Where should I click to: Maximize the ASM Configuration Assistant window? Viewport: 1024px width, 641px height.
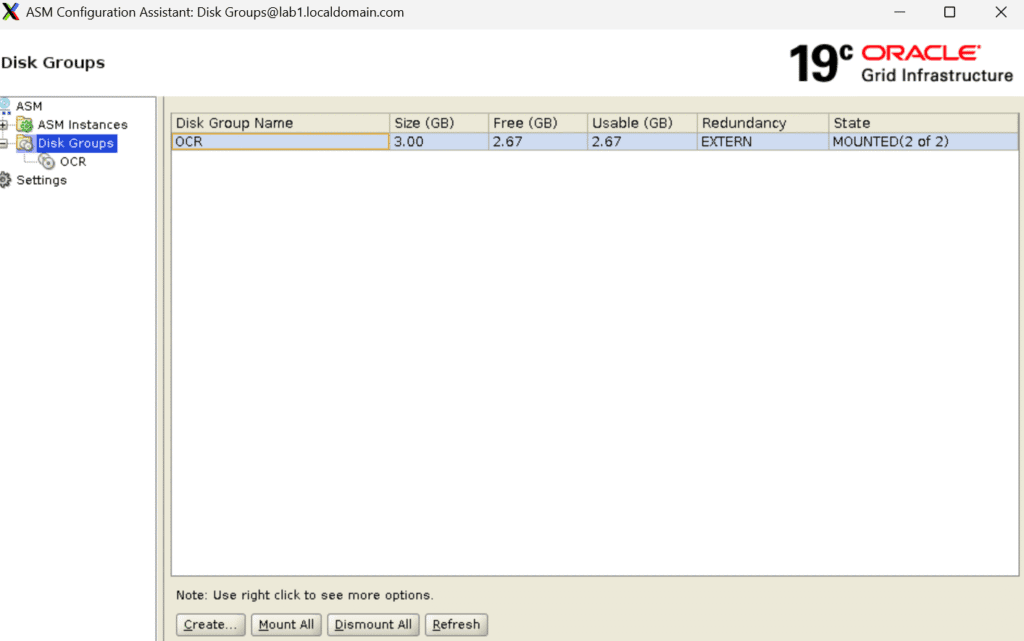(x=950, y=12)
